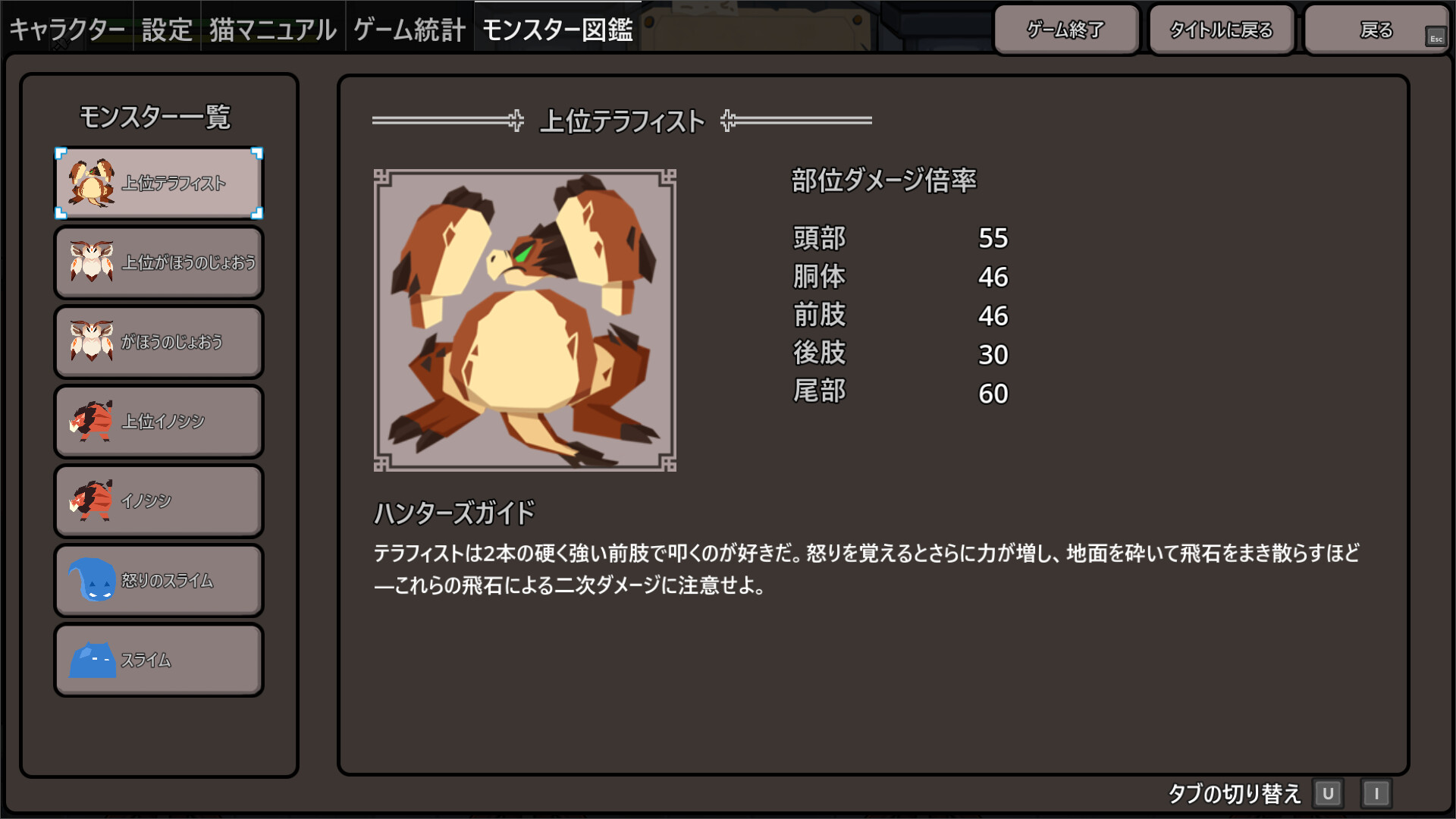Click the large 上位テラフィスト portrait

pos(525,320)
